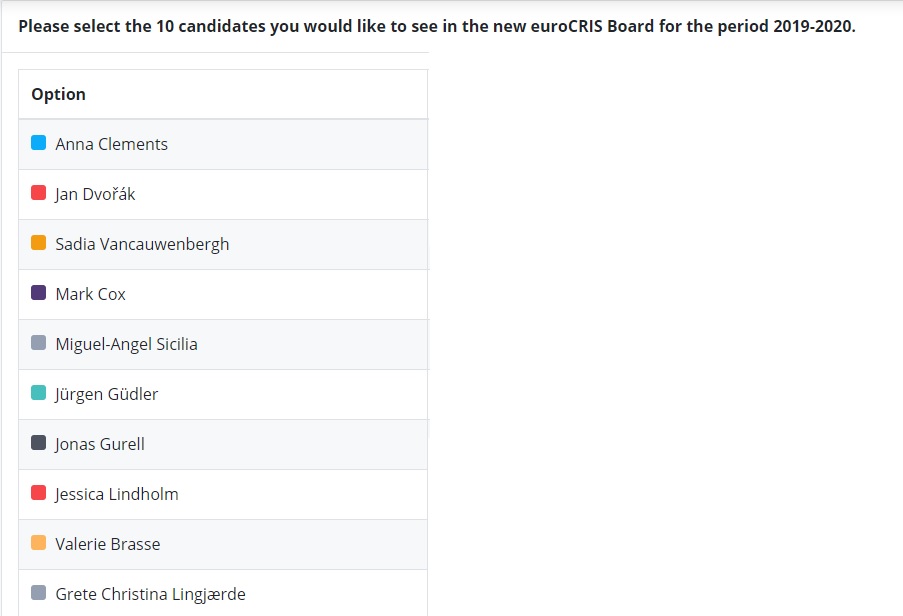Screen dimensions: 903x616
Task: Select the Anna Clements option row
Action: (x=223, y=145)
